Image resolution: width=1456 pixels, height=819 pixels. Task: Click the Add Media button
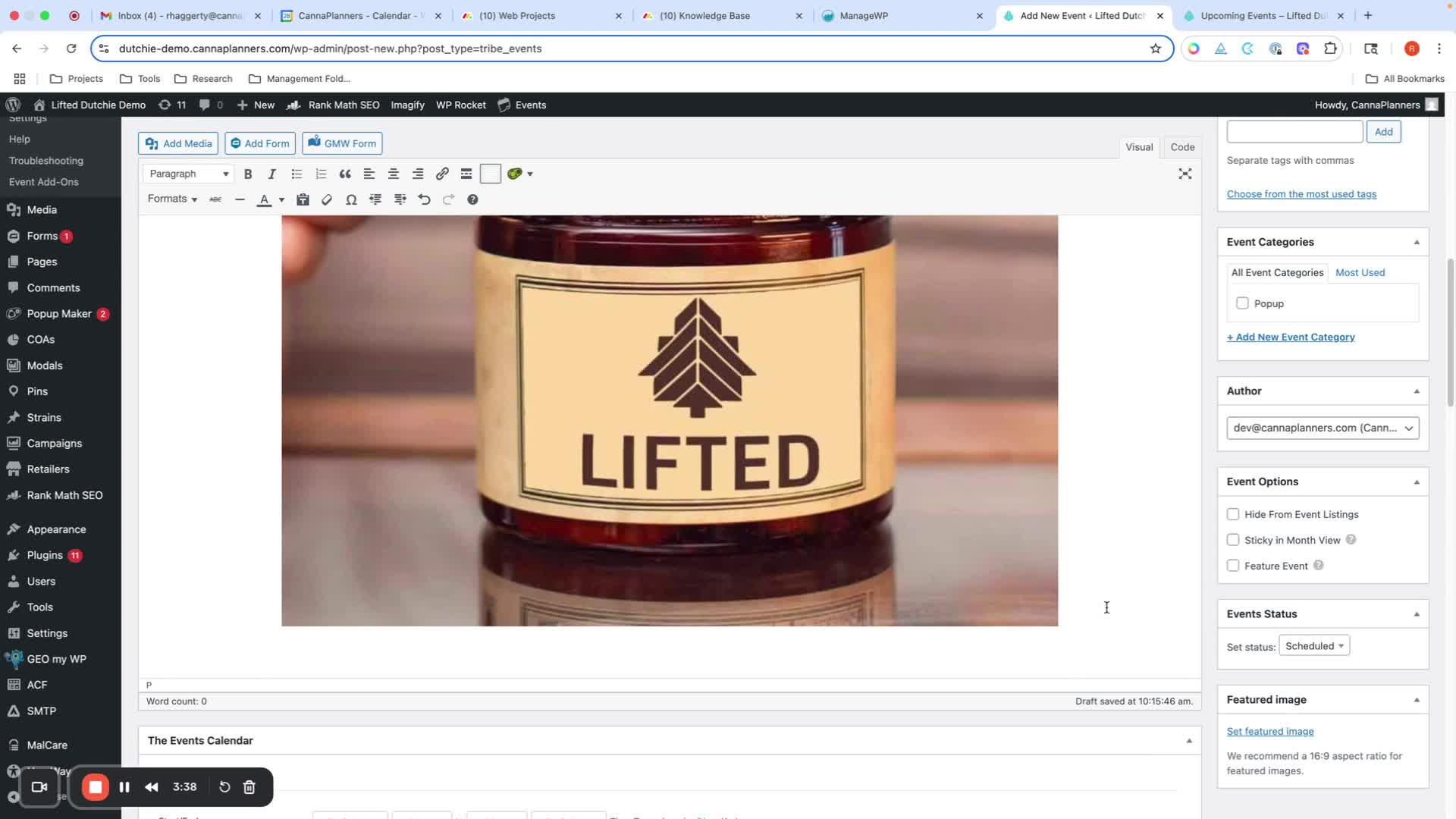click(x=178, y=143)
